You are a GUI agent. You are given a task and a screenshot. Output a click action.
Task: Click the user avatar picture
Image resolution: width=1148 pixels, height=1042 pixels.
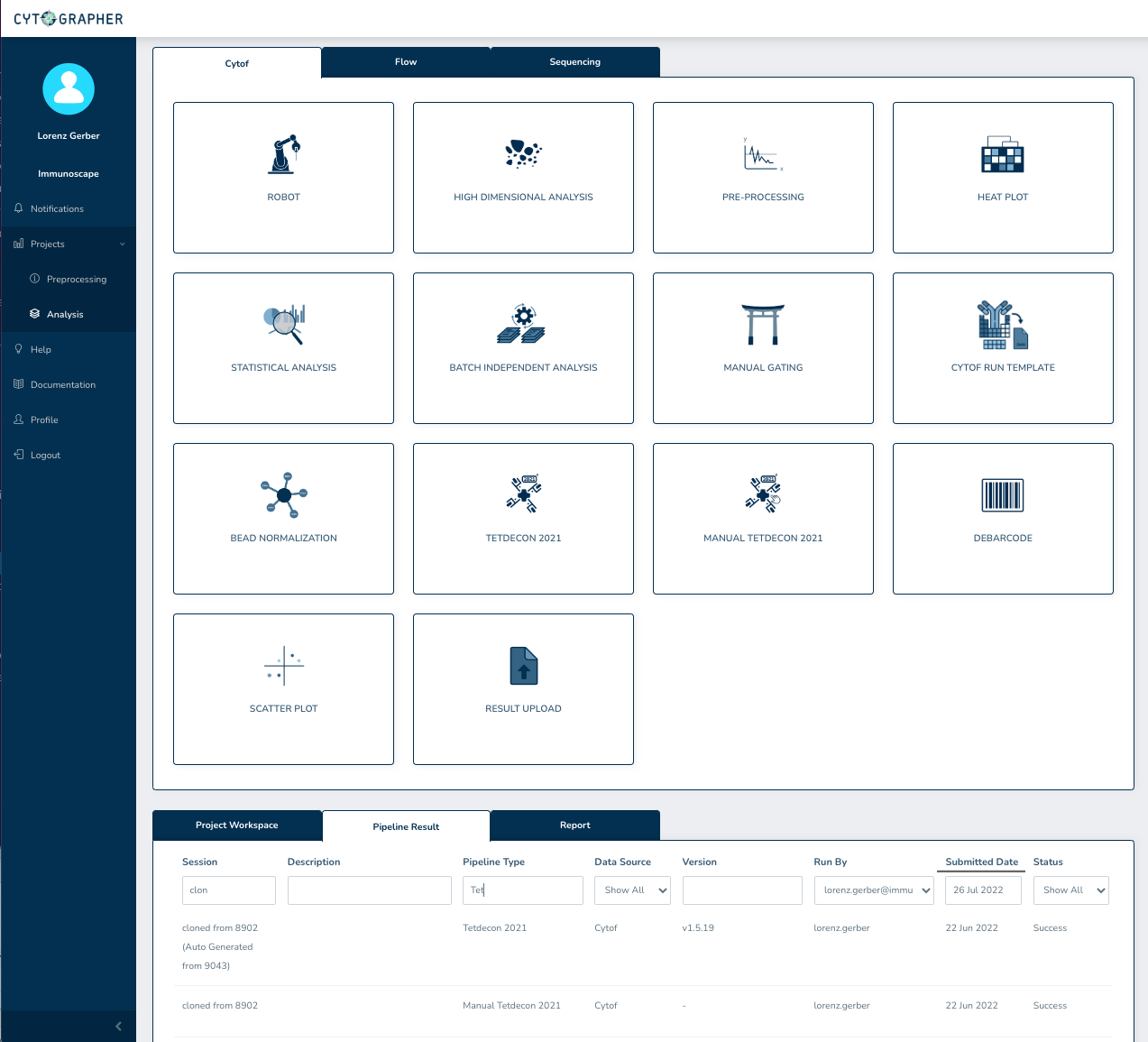point(69,89)
